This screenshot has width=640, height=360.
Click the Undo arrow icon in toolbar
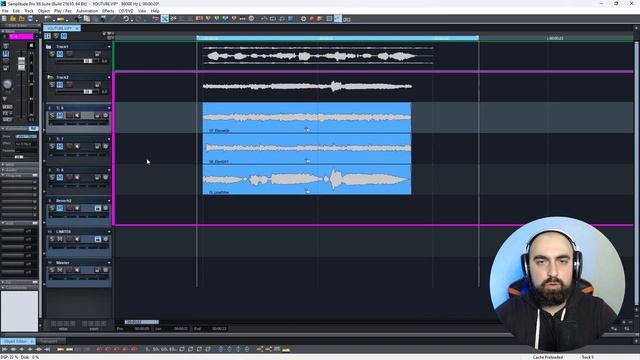(x=126, y=19)
